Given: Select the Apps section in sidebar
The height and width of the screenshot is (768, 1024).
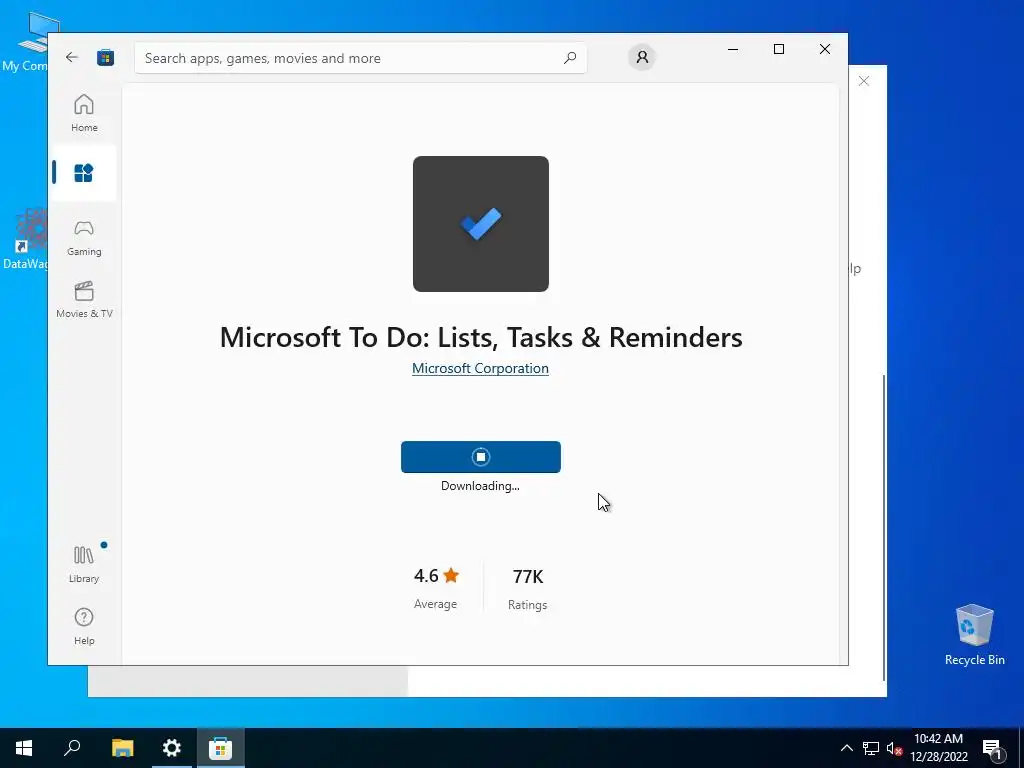Looking at the screenshot, I should tap(84, 173).
